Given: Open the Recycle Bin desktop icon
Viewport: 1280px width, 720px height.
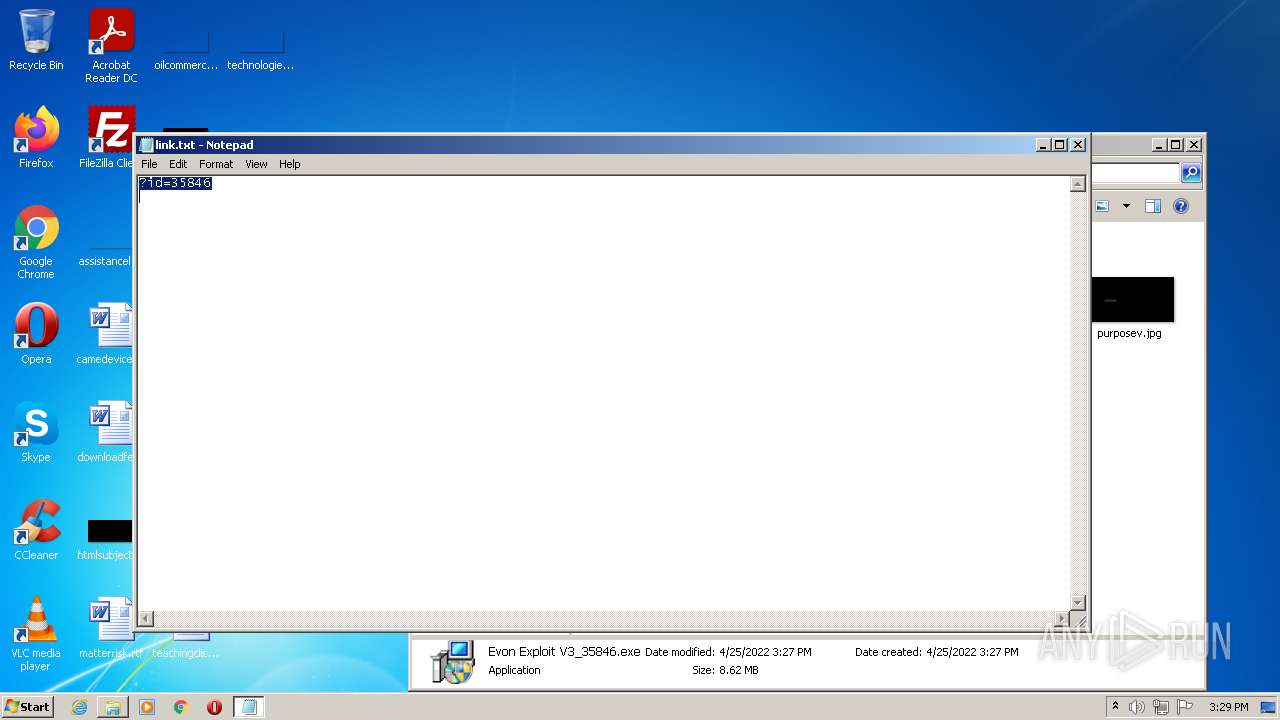Looking at the screenshot, I should (36, 40).
